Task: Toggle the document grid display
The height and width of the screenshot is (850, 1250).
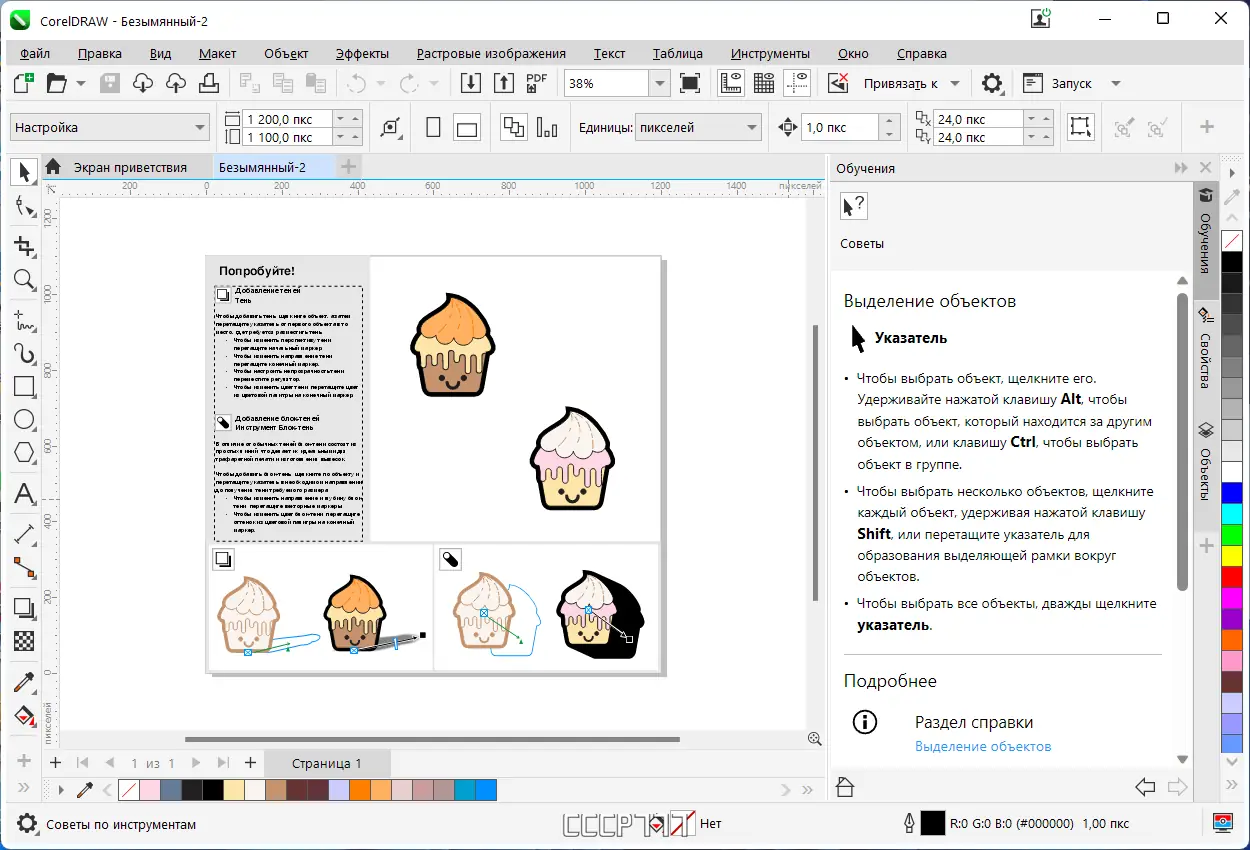Action: 764,83
